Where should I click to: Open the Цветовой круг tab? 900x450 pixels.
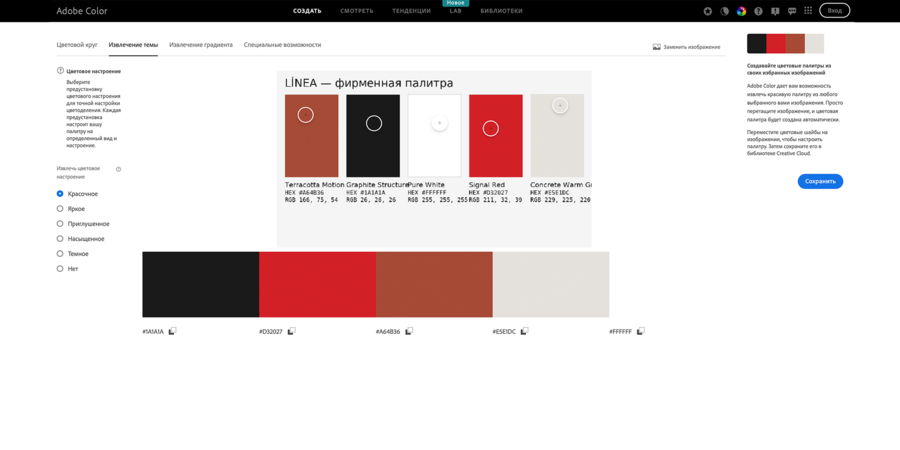tap(77, 45)
